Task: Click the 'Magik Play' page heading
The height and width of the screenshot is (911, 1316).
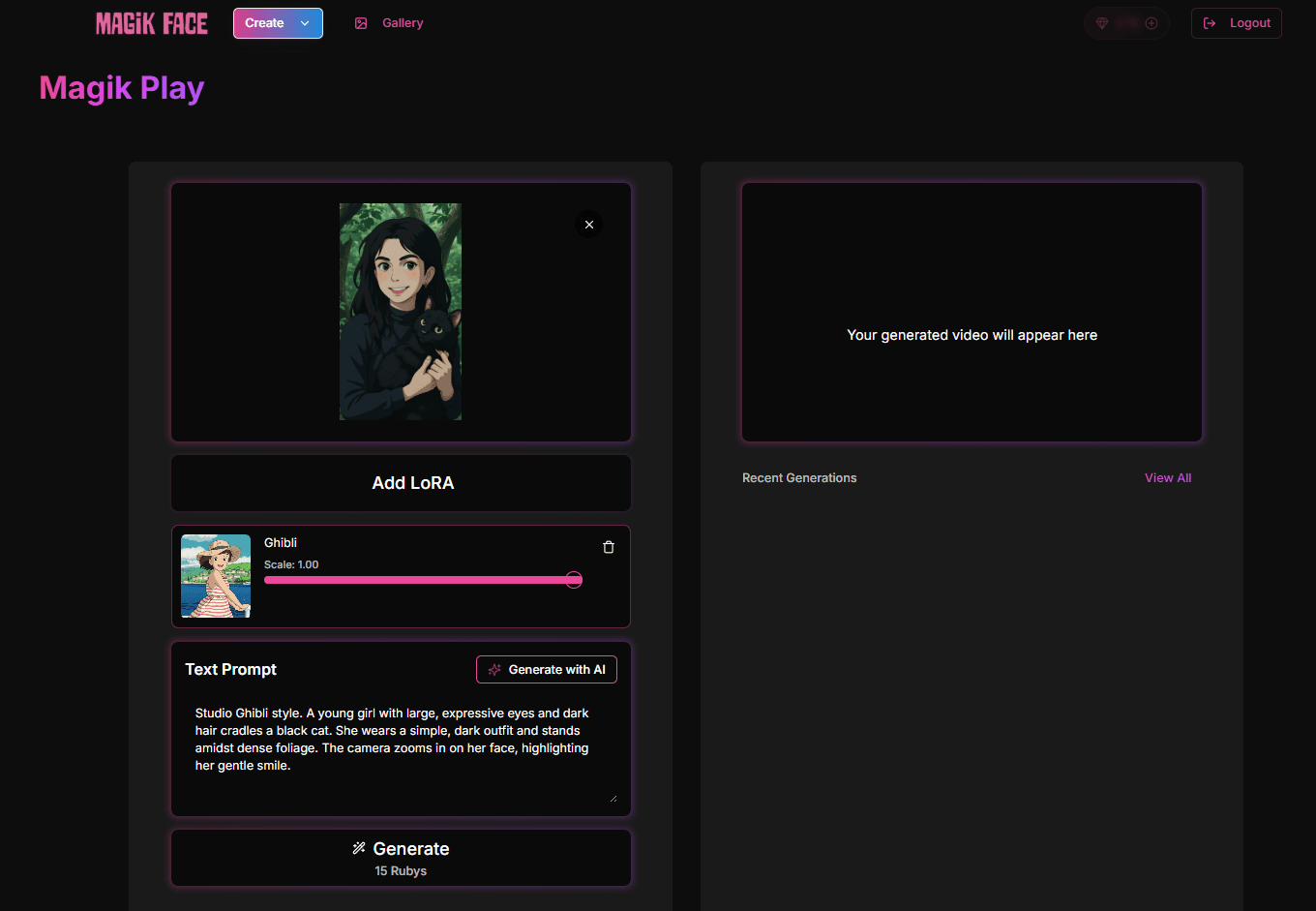Action: click(x=122, y=88)
